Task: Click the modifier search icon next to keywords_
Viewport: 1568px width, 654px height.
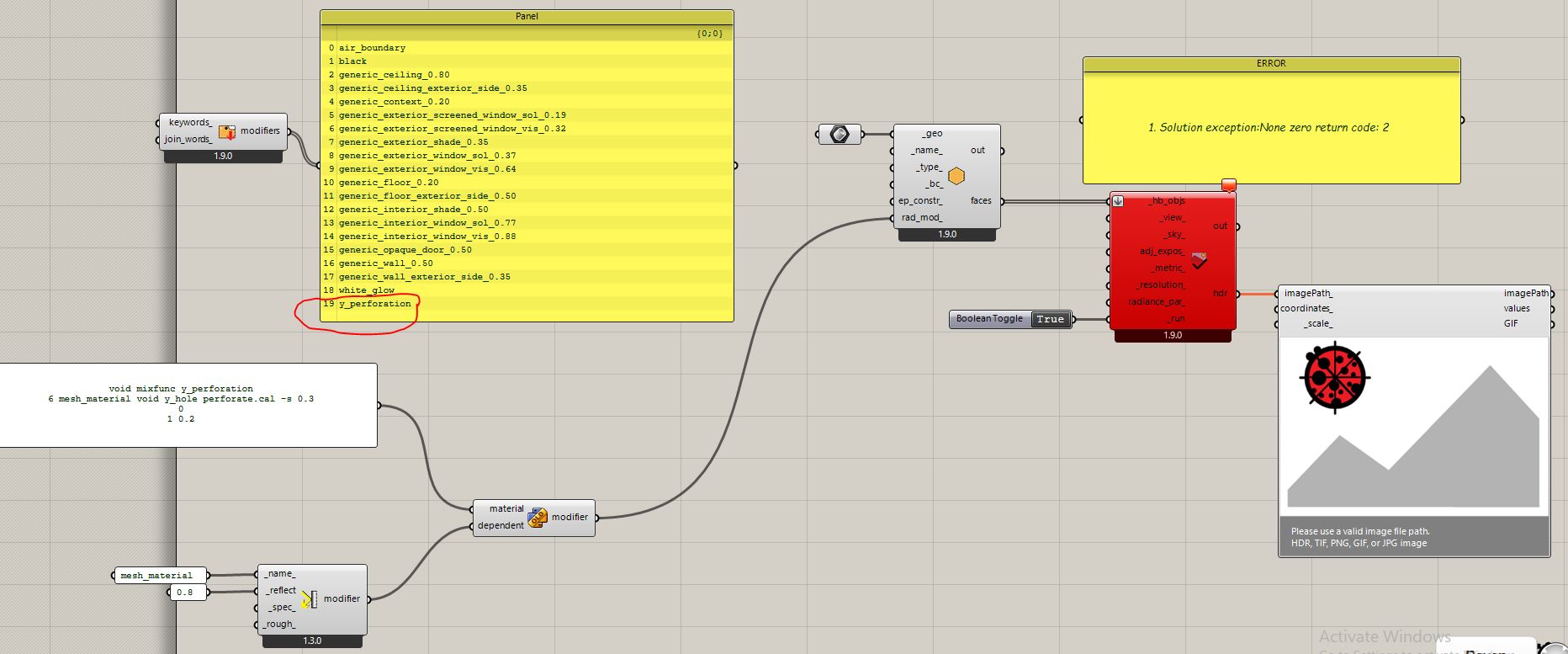Action: [x=227, y=131]
